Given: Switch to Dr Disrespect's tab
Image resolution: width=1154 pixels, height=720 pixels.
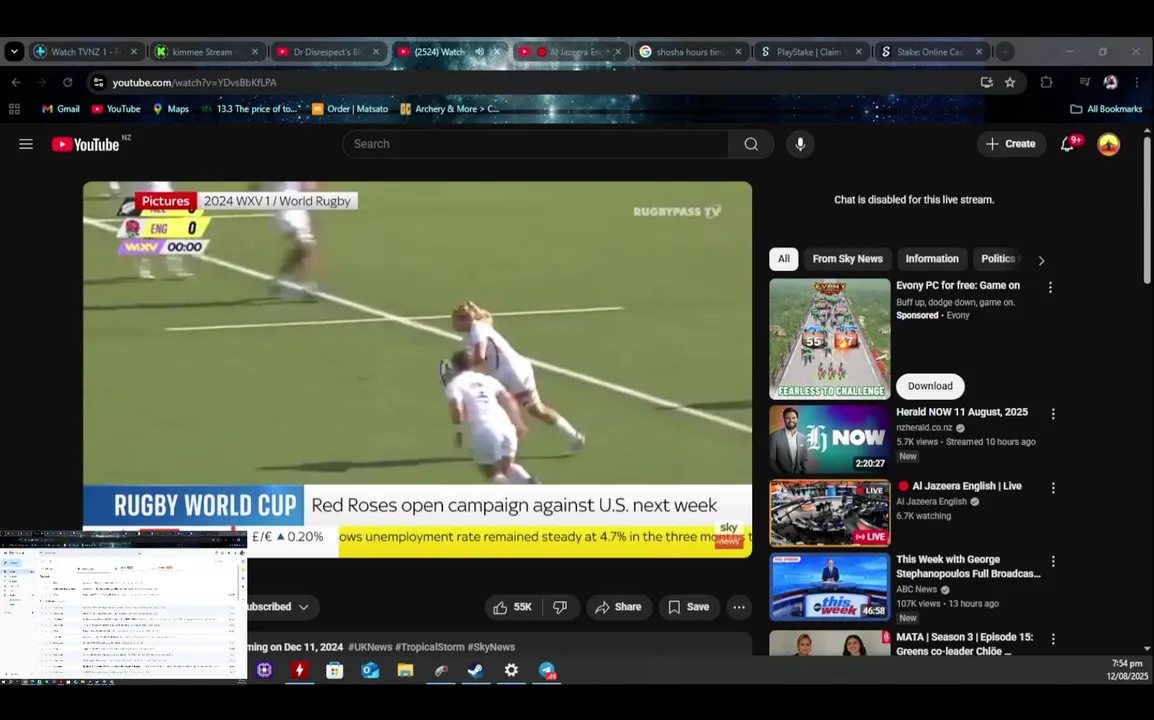Looking at the screenshot, I should click(328, 52).
